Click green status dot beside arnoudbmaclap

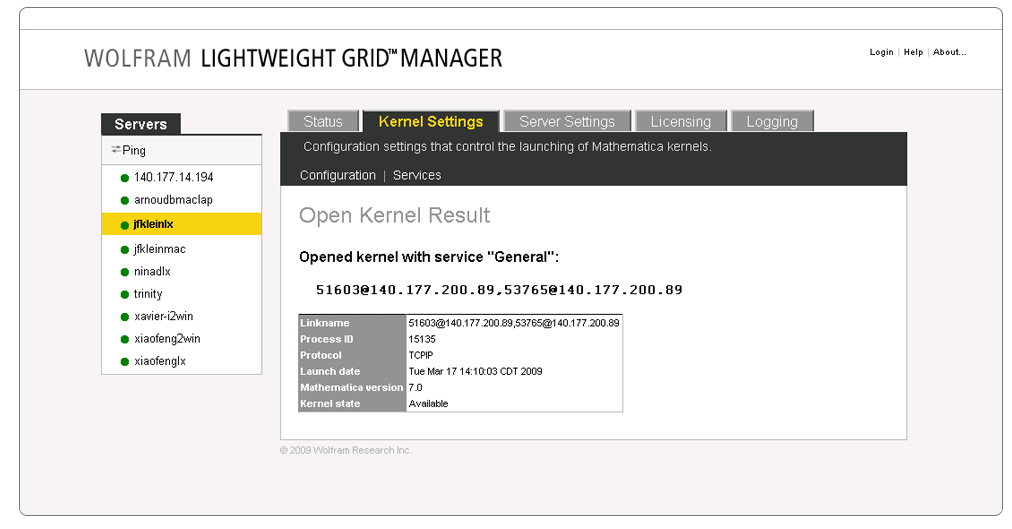pos(125,201)
